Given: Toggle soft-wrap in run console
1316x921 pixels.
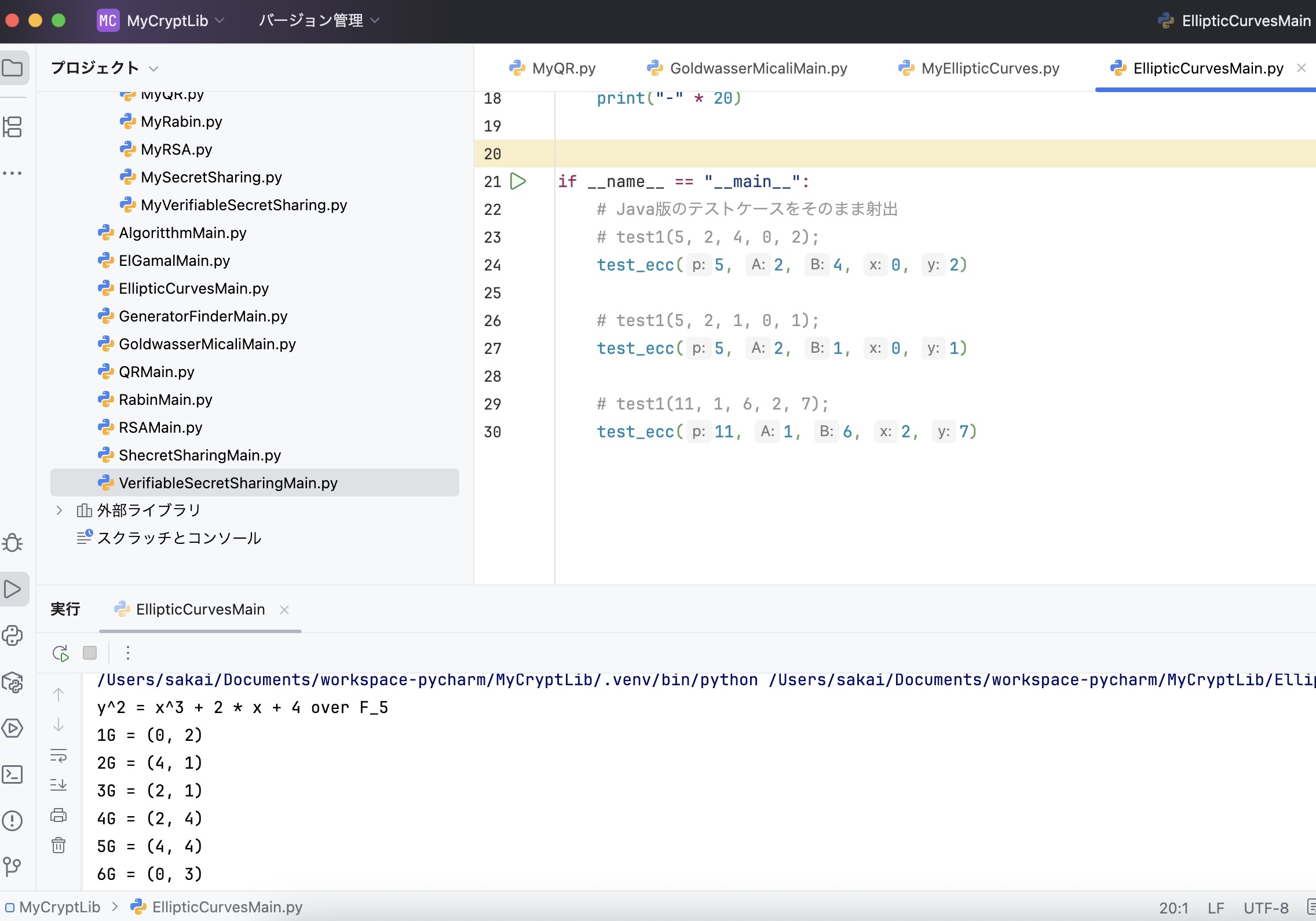Looking at the screenshot, I should click(x=59, y=755).
